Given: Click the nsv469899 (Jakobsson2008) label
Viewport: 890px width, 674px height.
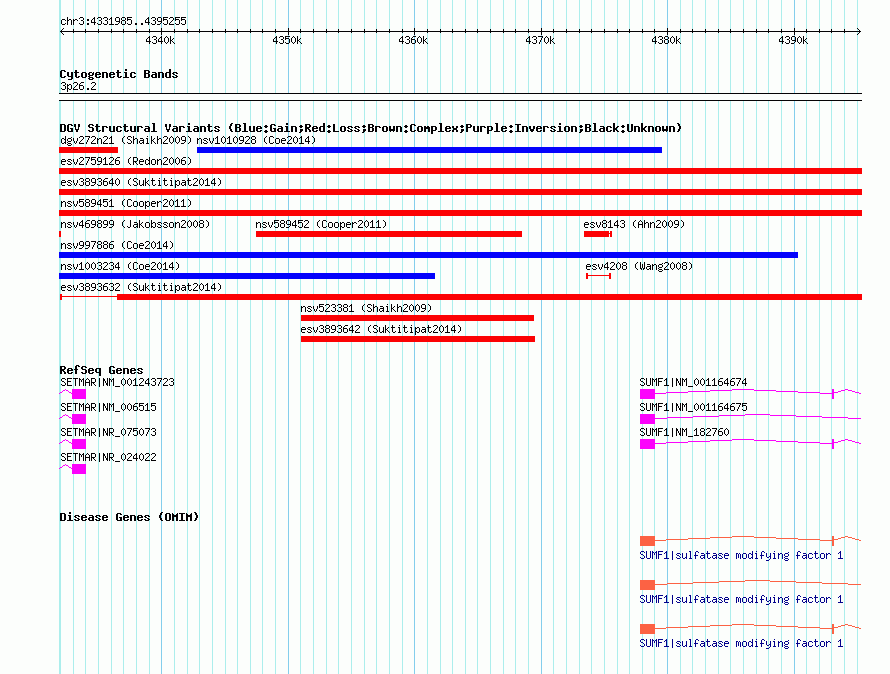Looking at the screenshot, I should (135, 224).
